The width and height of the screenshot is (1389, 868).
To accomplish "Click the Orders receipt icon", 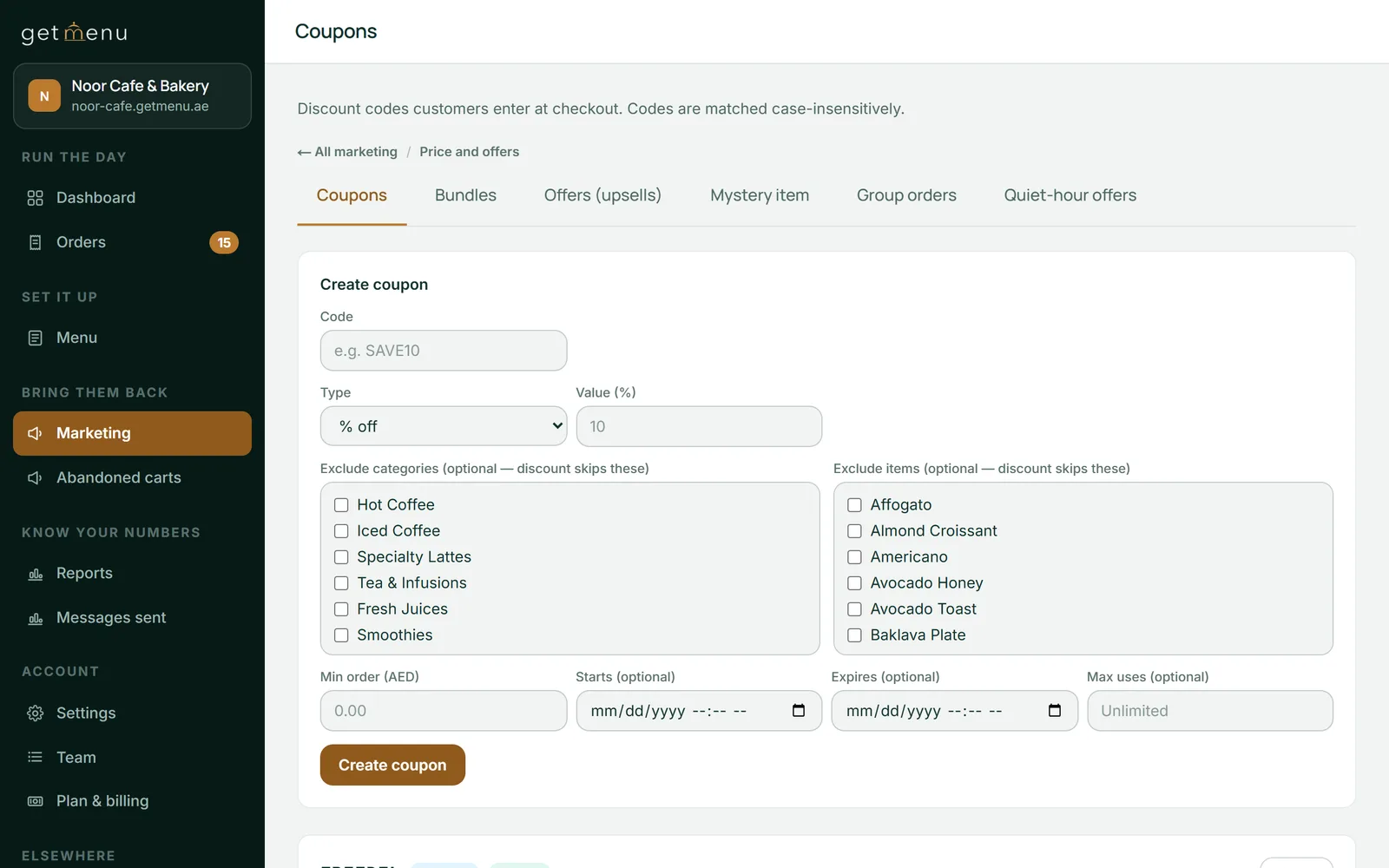I will (x=35, y=242).
